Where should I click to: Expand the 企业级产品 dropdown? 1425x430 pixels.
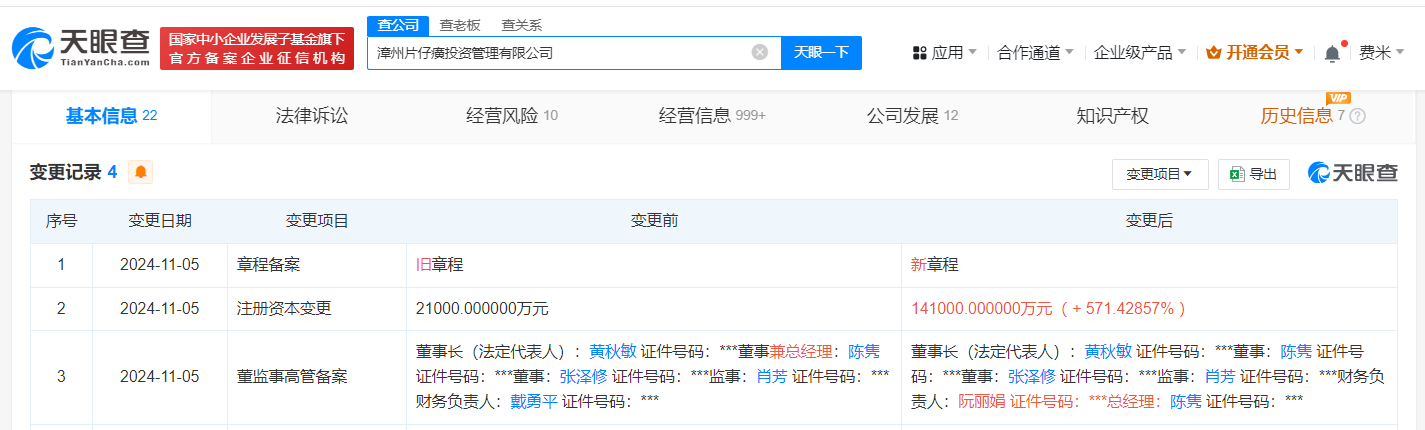pyautogui.click(x=1140, y=53)
